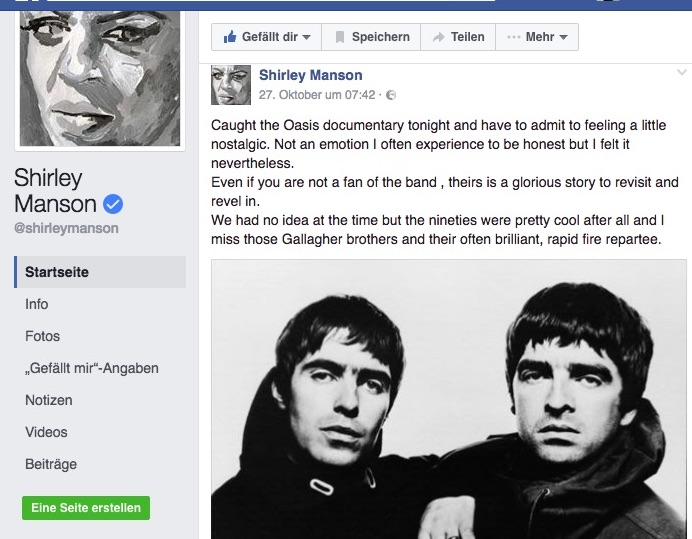
Task: Go to the Info section
Action: pyautogui.click(x=37, y=304)
